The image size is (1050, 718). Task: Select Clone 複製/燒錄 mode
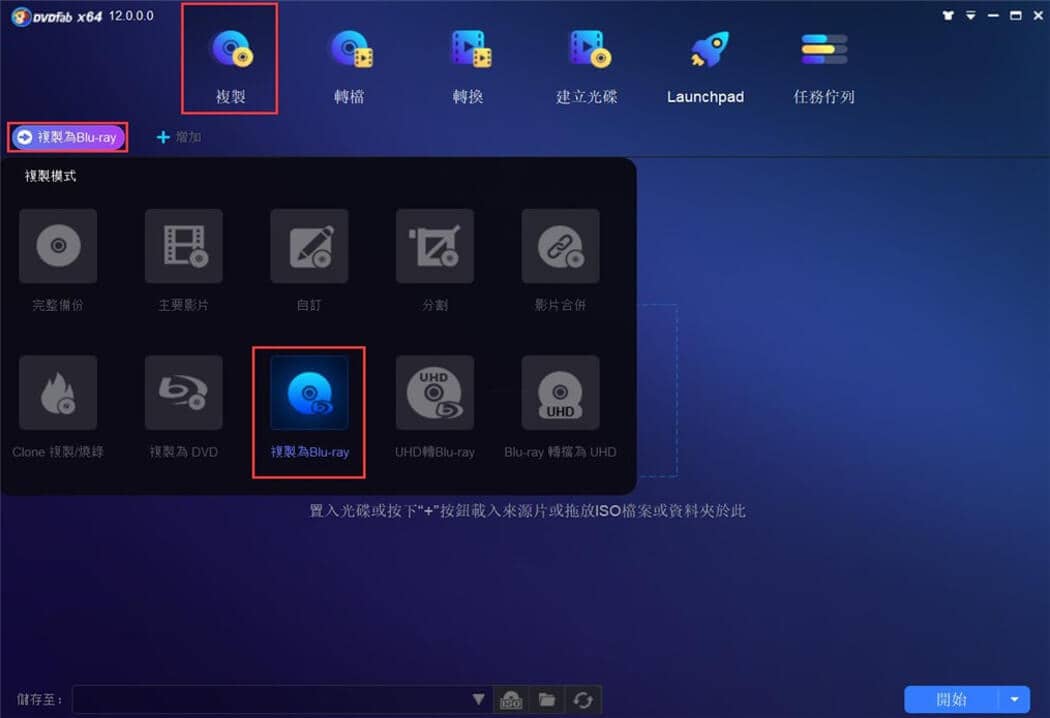pyautogui.click(x=58, y=407)
